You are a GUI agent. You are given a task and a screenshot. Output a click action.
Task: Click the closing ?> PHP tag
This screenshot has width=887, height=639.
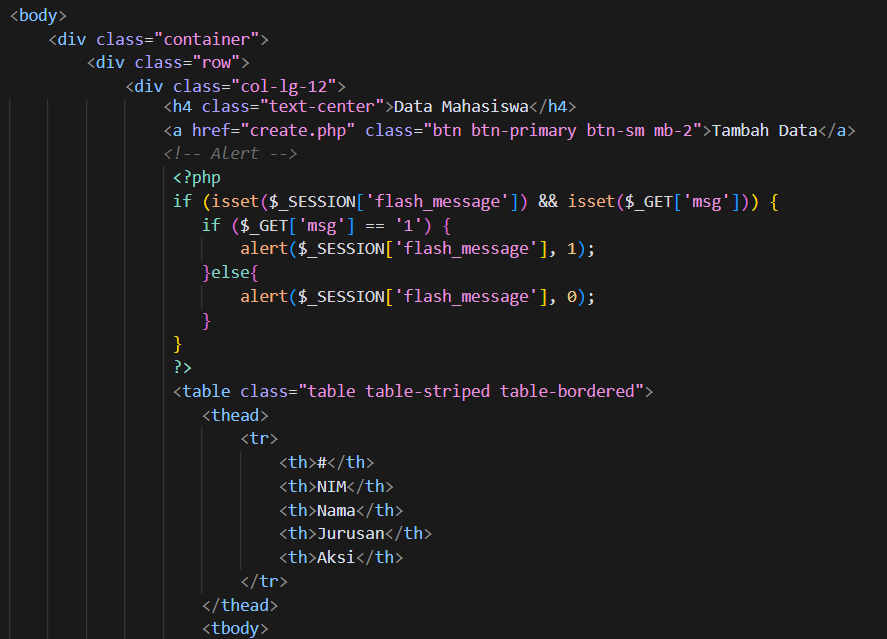pyautogui.click(x=182, y=367)
